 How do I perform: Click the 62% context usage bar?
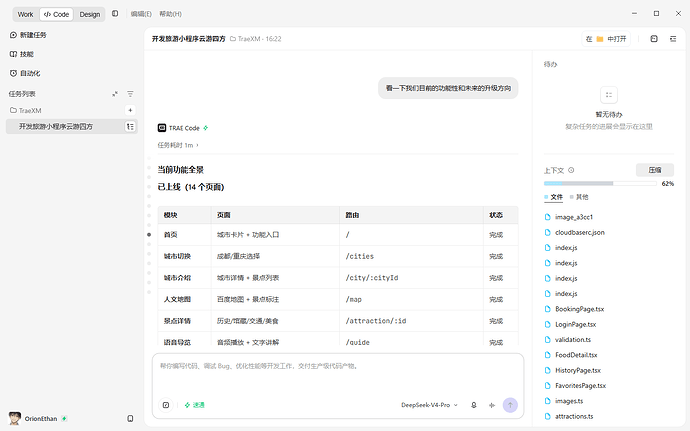[600, 183]
